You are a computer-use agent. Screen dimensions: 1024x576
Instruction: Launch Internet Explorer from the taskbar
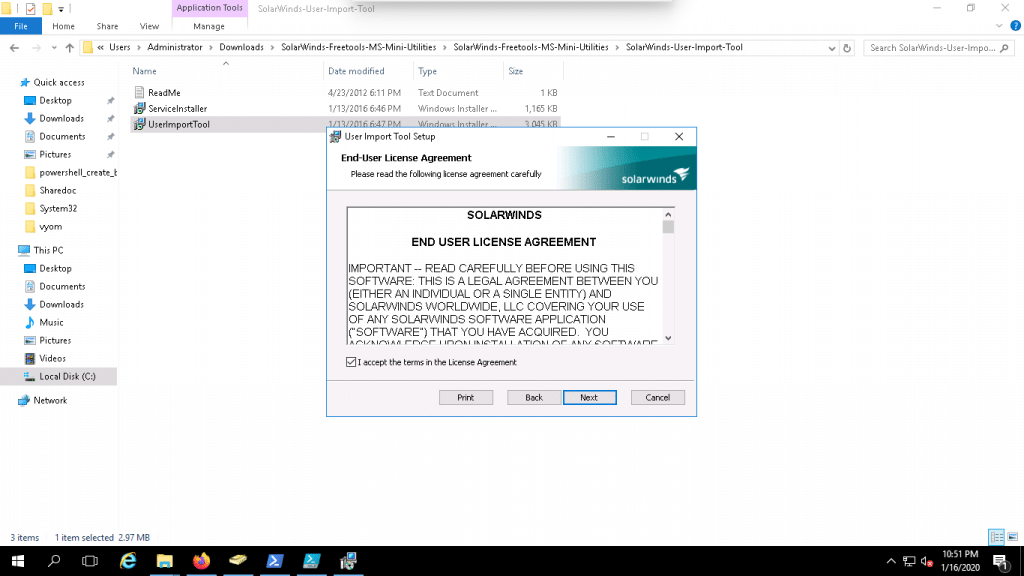128,561
